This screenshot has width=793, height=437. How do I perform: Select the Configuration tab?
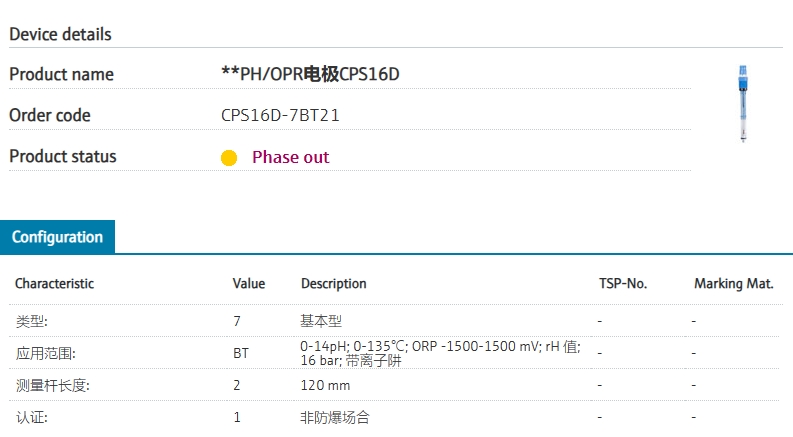[x=57, y=237]
